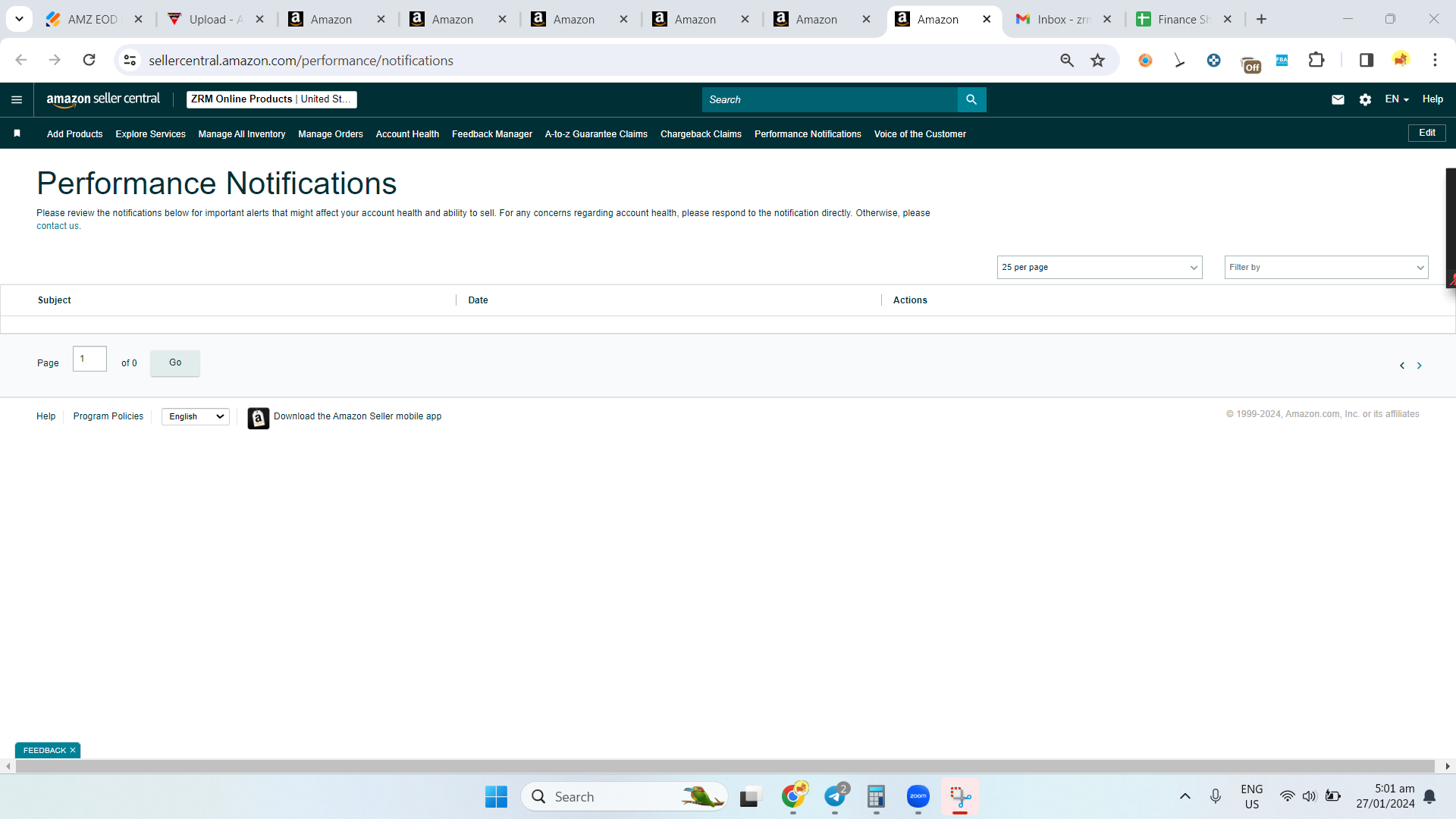Open the buyer messages envelope icon
Screen dimensions: 1456x819
click(1338, 99)
